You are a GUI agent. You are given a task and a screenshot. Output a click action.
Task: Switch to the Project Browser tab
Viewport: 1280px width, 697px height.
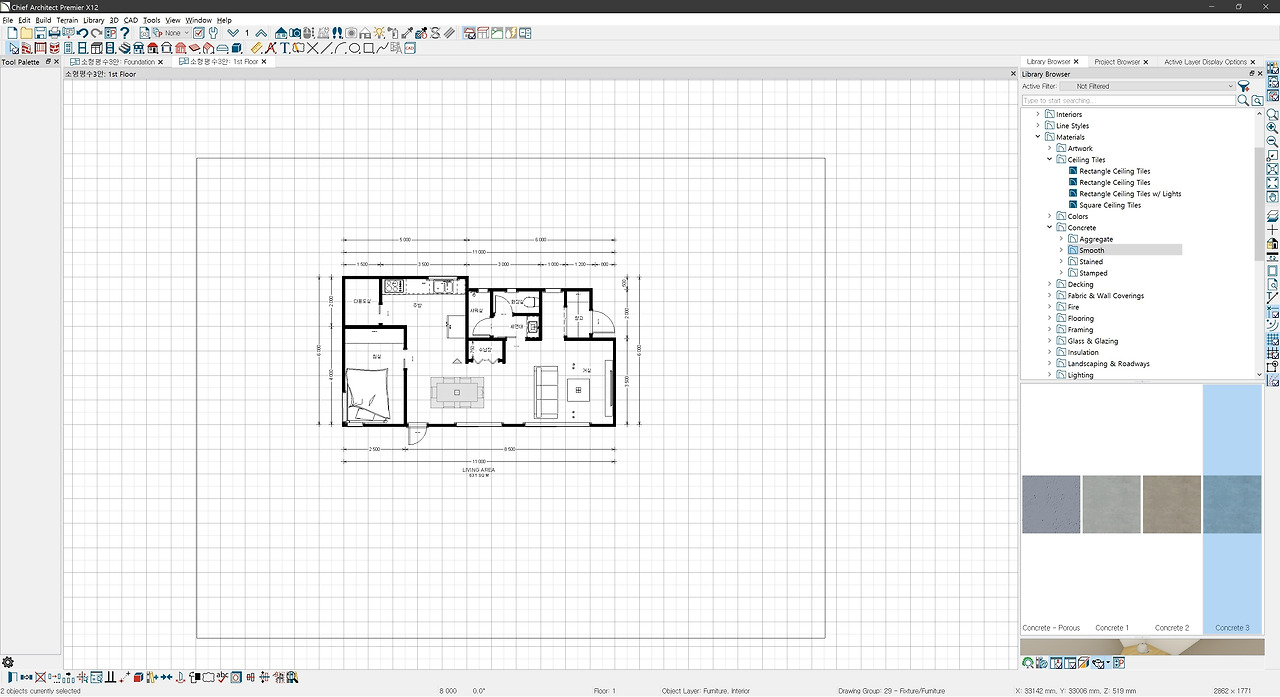pos(1117,62)
